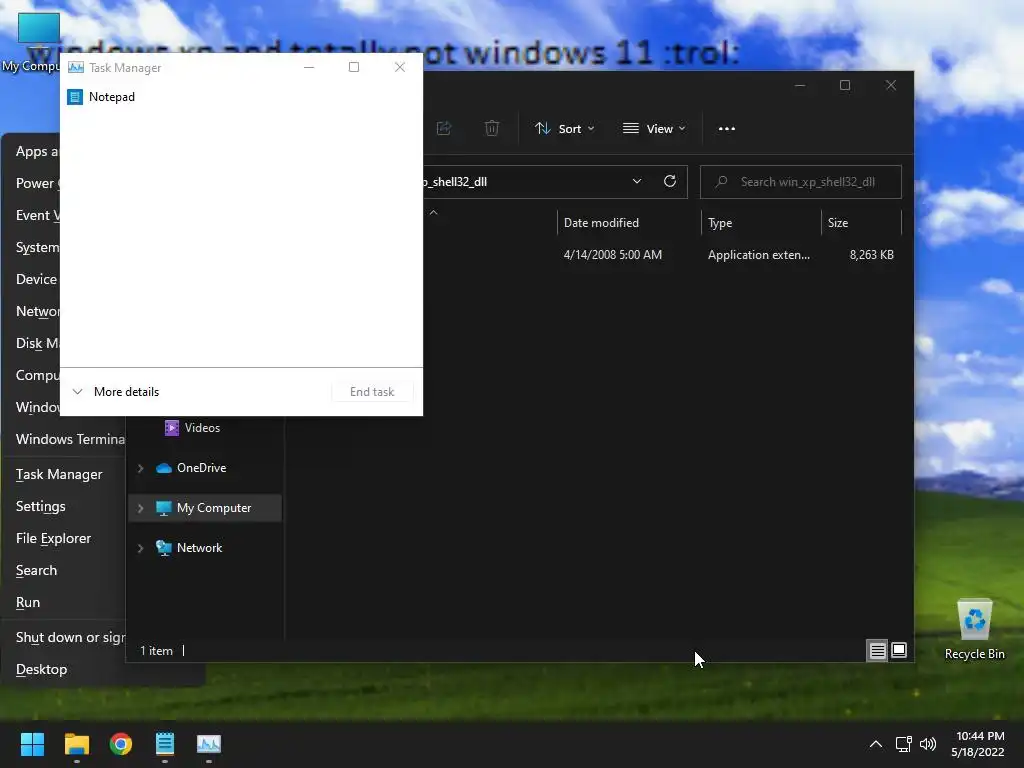Click the Search win_xp_shell32_dll field
The width and height of the screenshot is (1024, 768).
[x=801, y=182]
